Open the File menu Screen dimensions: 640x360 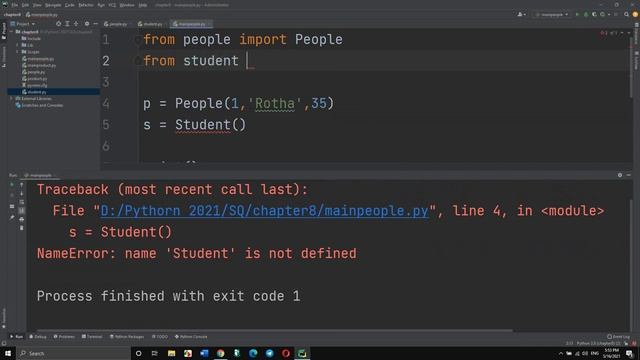click(x=15, y=5)
